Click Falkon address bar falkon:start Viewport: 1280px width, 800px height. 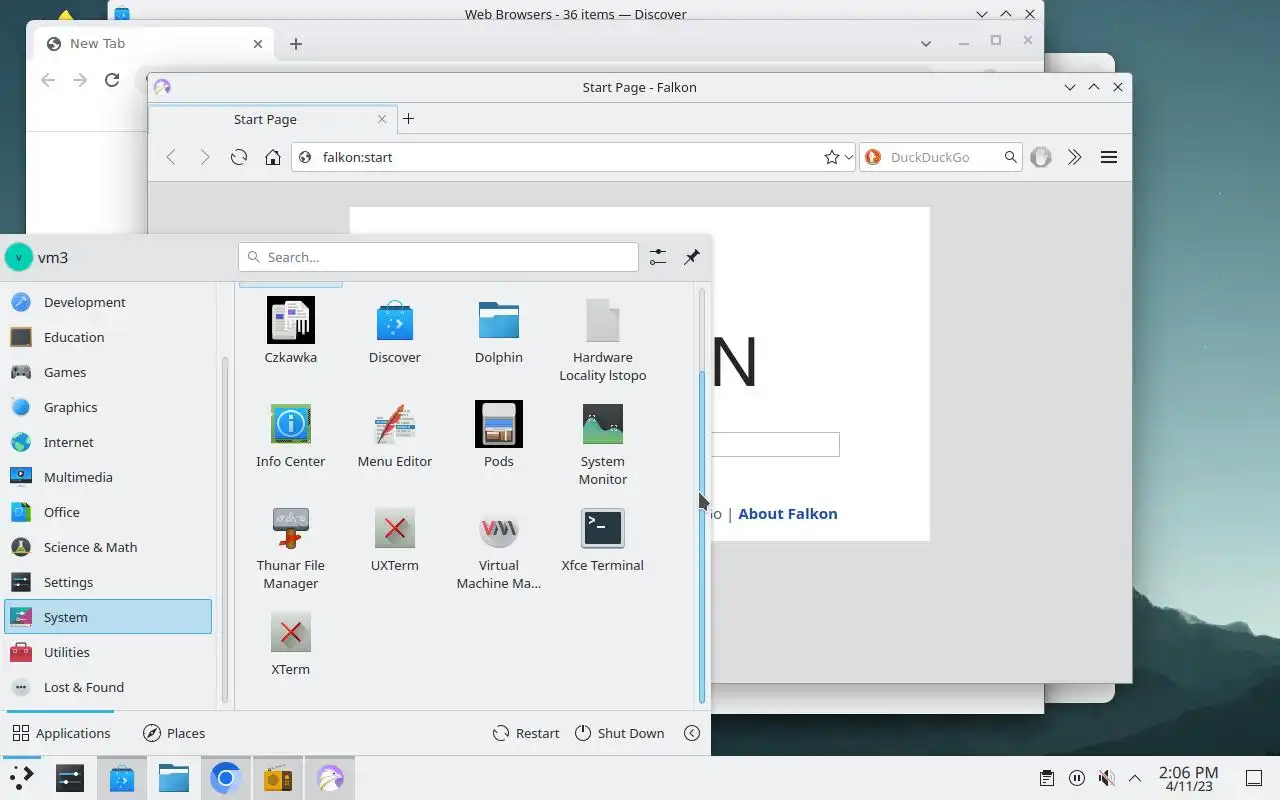point(573,157)
